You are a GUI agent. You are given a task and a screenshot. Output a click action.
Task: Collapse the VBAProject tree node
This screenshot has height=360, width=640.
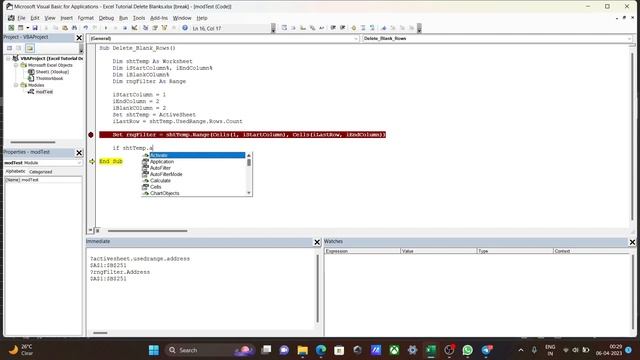8,58
